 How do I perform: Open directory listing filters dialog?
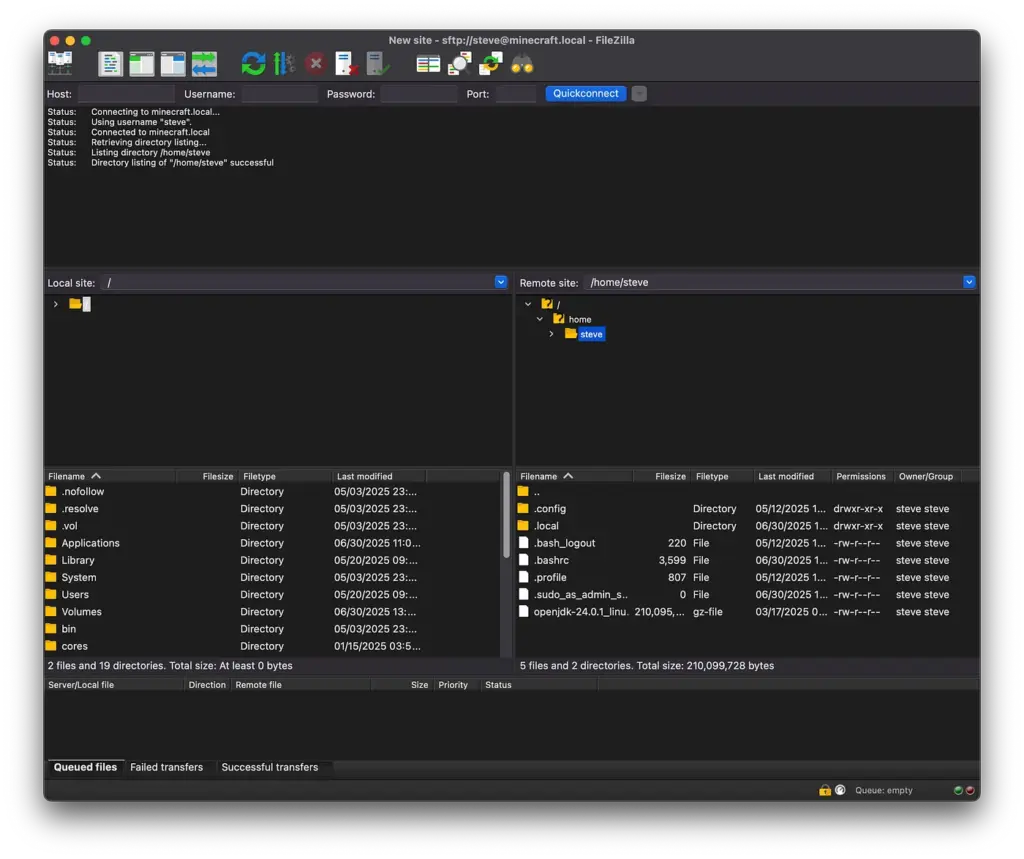click(428, 64)
